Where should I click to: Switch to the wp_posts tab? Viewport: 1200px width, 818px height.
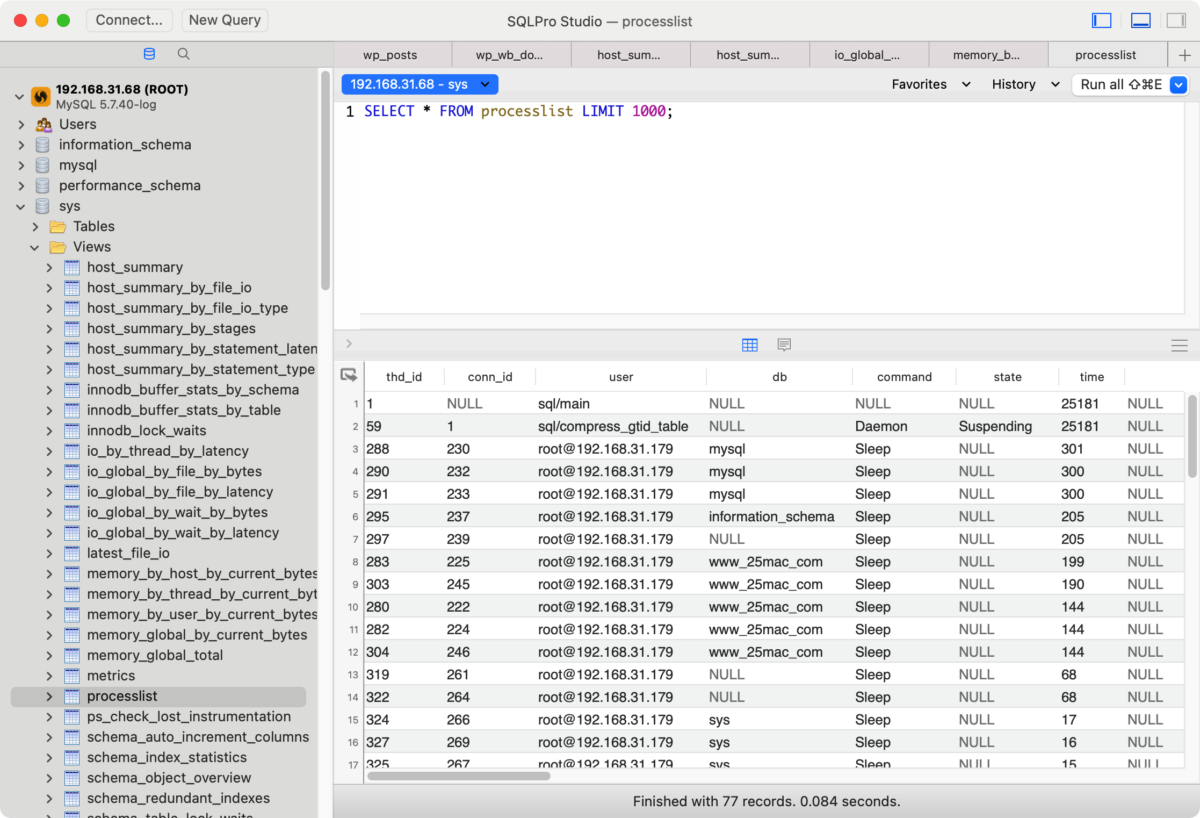pyautogui.click(x=391, y=55)
